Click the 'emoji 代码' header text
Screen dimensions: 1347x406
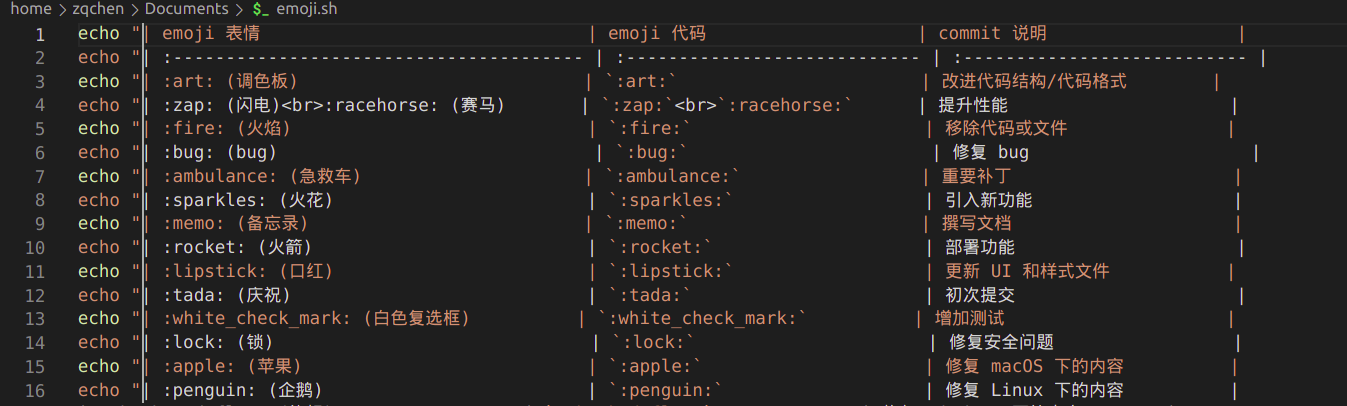657,34
